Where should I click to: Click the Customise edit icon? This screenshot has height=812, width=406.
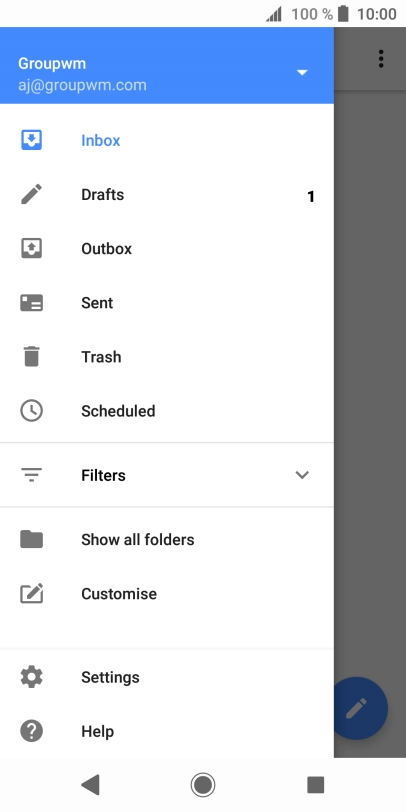tap(32, 593)
